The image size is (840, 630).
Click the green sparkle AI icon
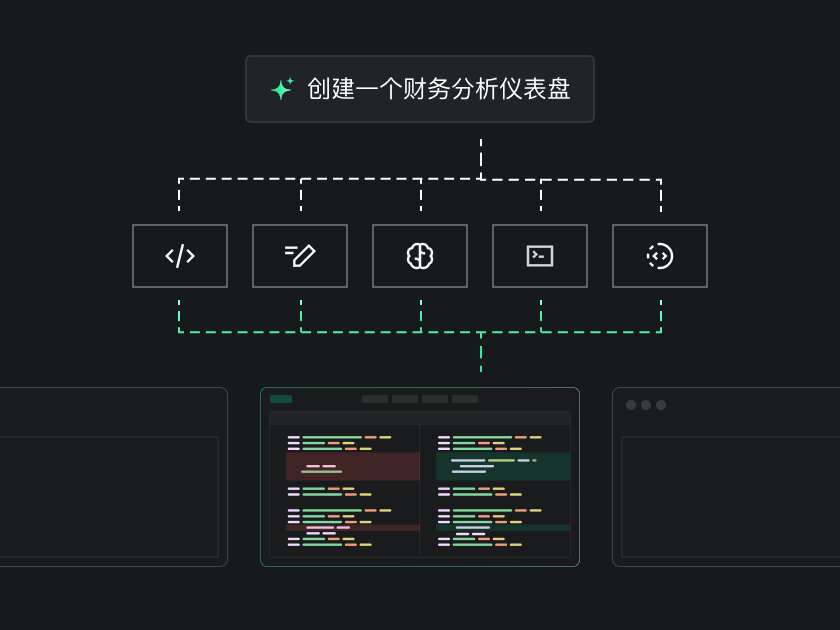click(282, 89)
